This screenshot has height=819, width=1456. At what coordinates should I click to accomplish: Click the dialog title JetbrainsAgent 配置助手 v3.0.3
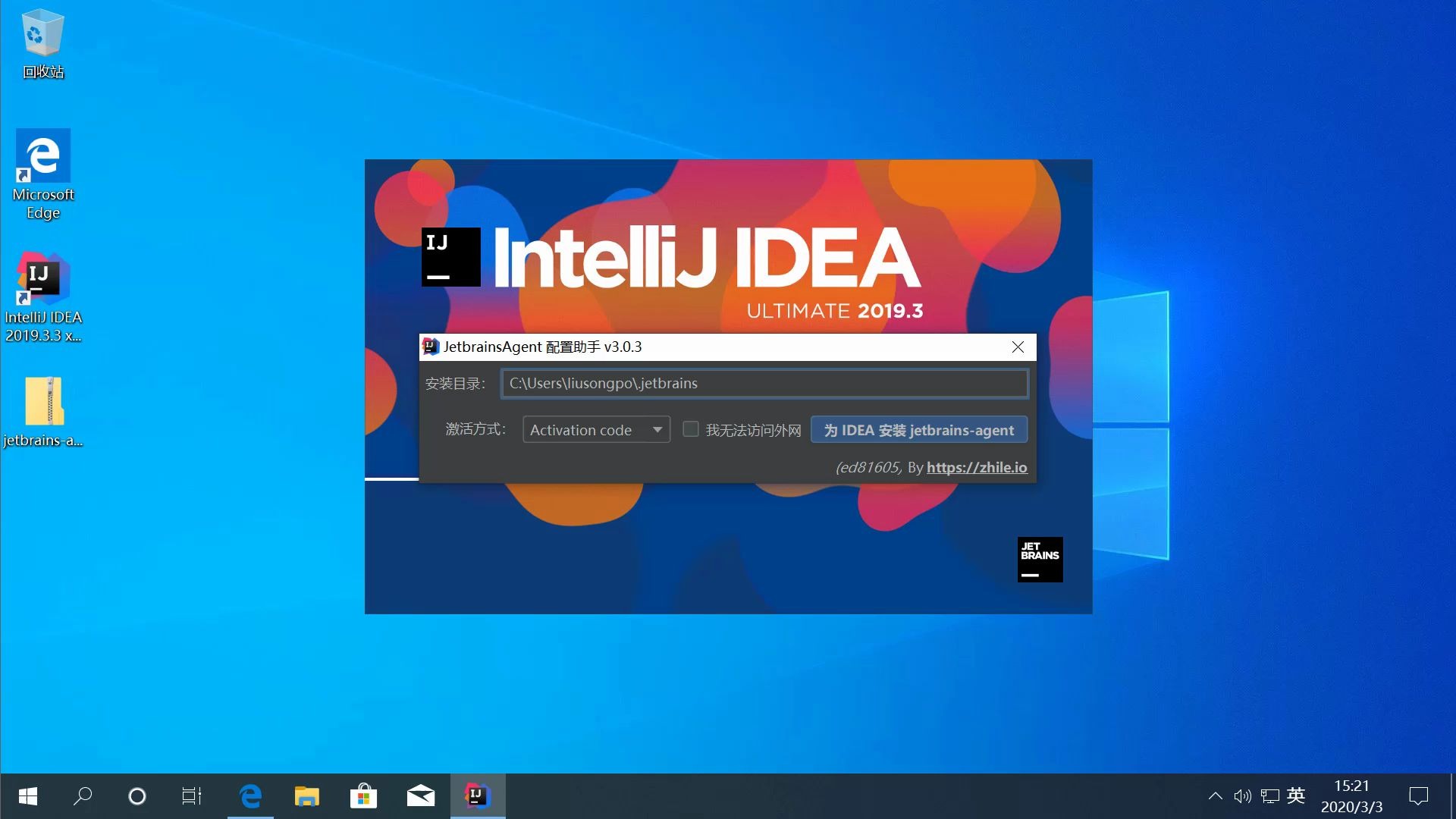coord(542,347)
